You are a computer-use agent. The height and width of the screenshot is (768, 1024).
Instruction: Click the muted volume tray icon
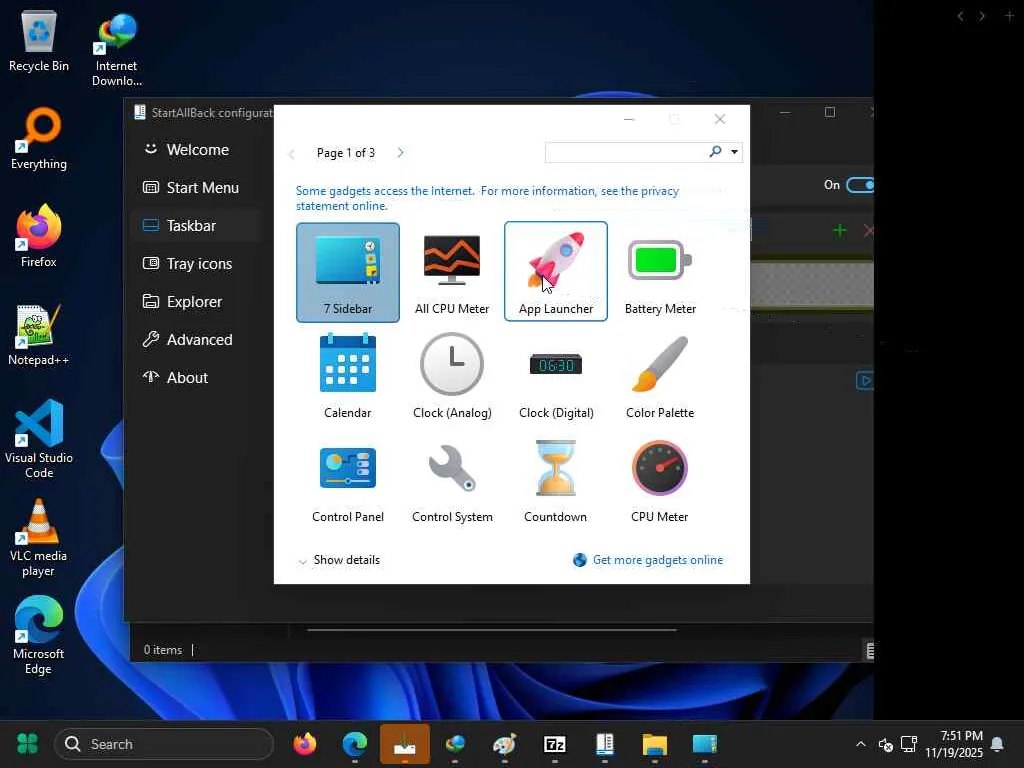click(x=886, y=744)
